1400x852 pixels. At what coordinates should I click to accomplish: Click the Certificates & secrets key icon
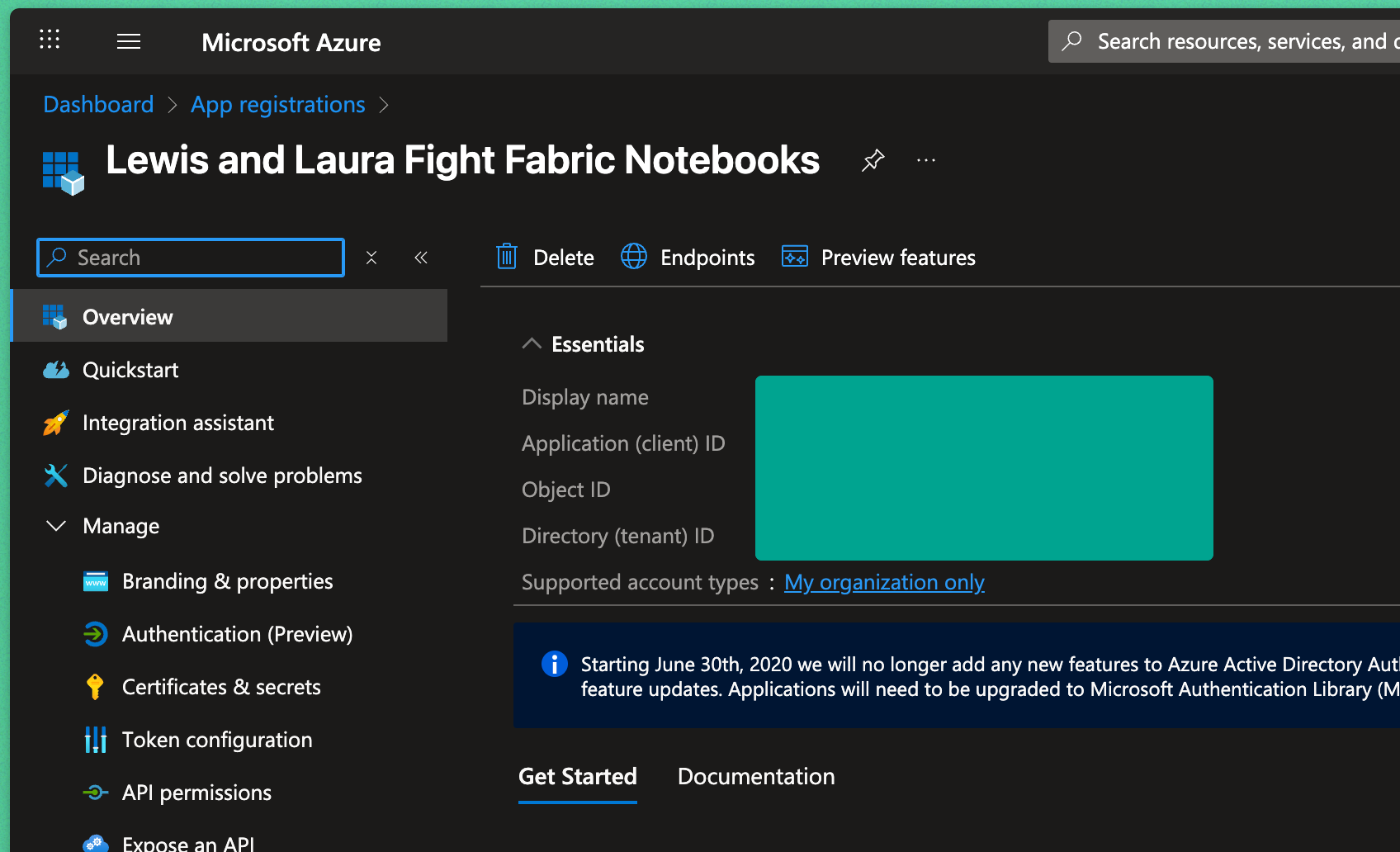(96, 687)
